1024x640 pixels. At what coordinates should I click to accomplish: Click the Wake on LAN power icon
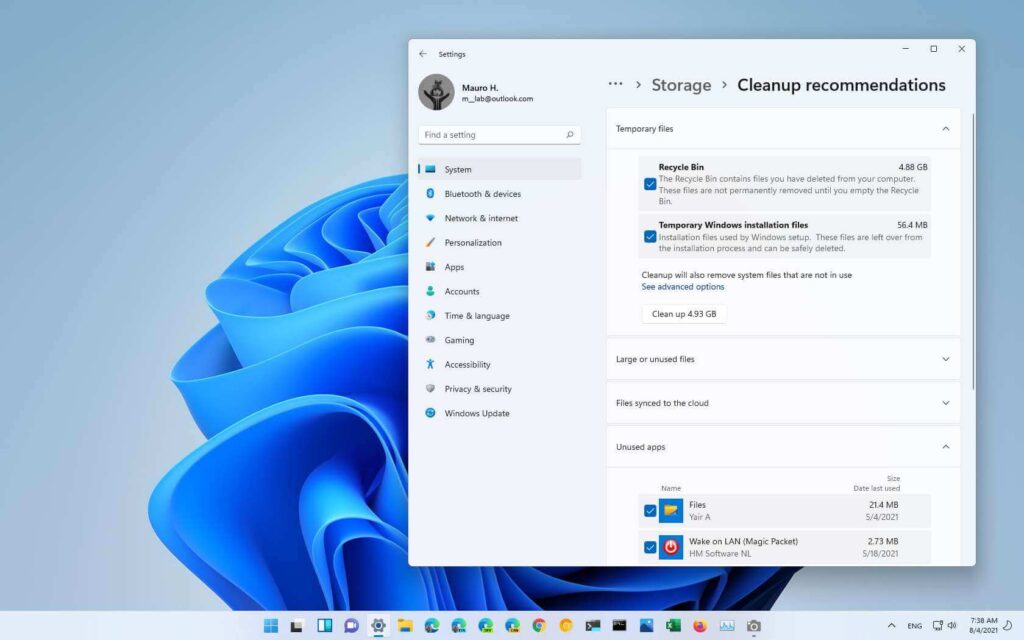[x=671, y=547]
